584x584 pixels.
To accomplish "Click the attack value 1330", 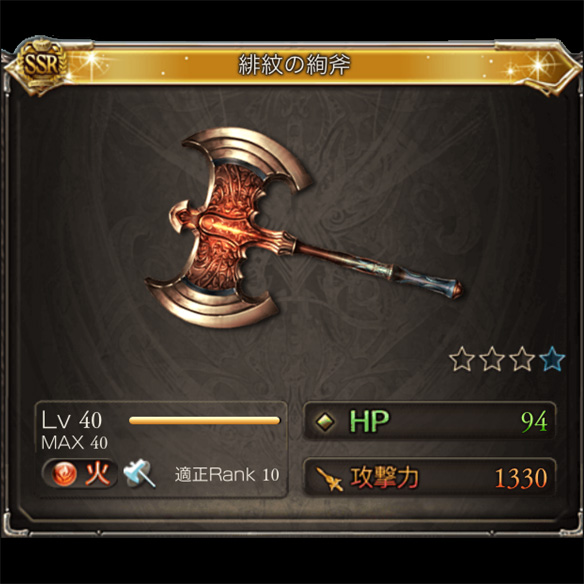I will pyautogui.click(x=521, y=478).
